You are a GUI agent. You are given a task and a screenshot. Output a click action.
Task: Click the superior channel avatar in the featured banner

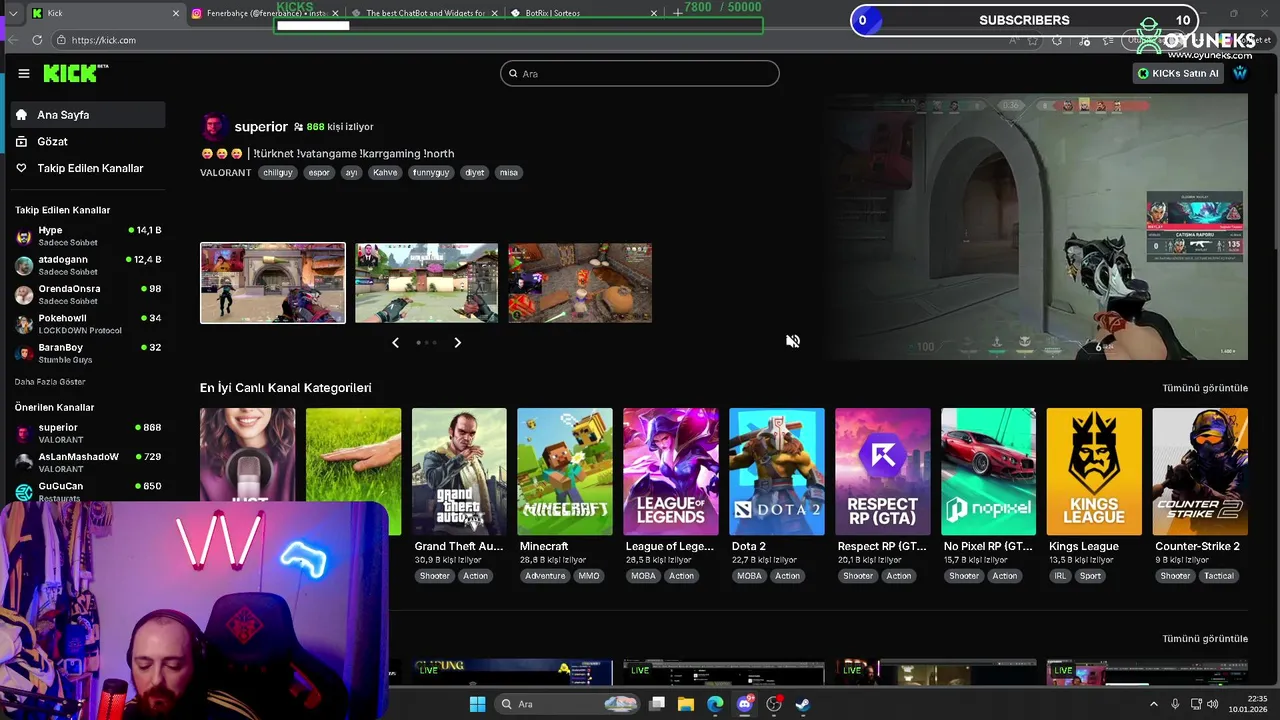214,127
